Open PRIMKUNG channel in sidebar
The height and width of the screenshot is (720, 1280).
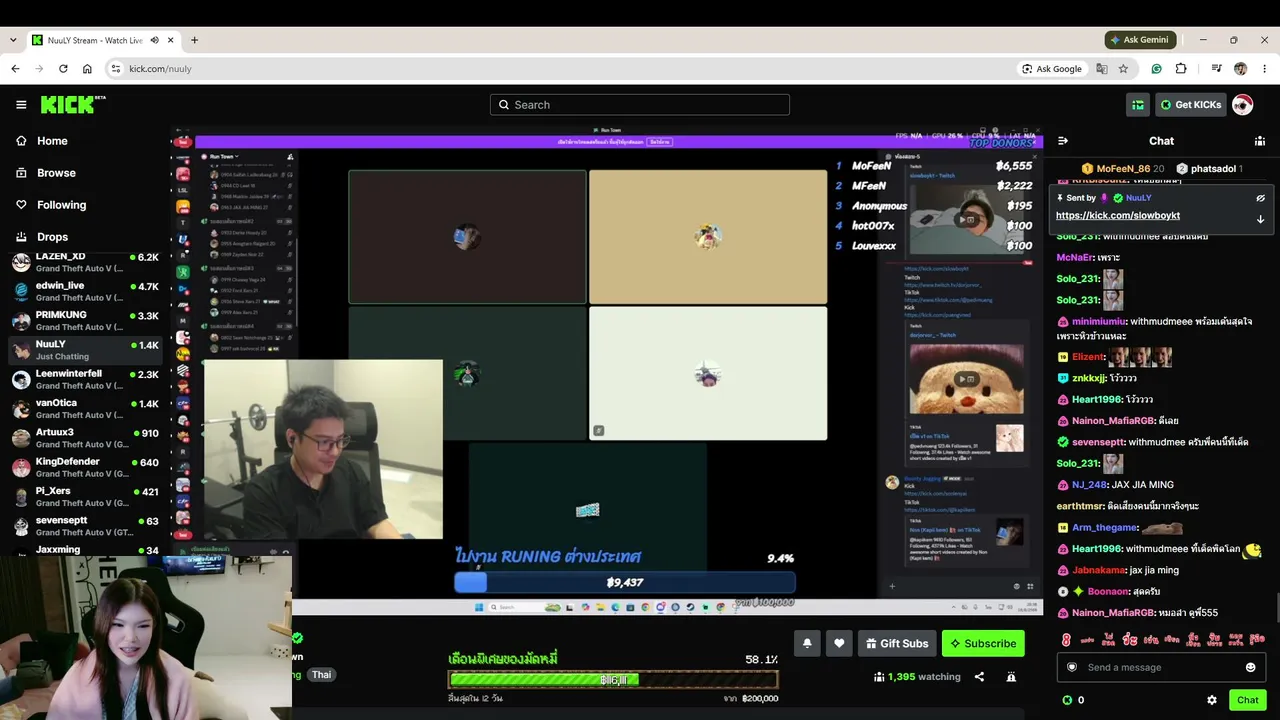click(85, 321)
